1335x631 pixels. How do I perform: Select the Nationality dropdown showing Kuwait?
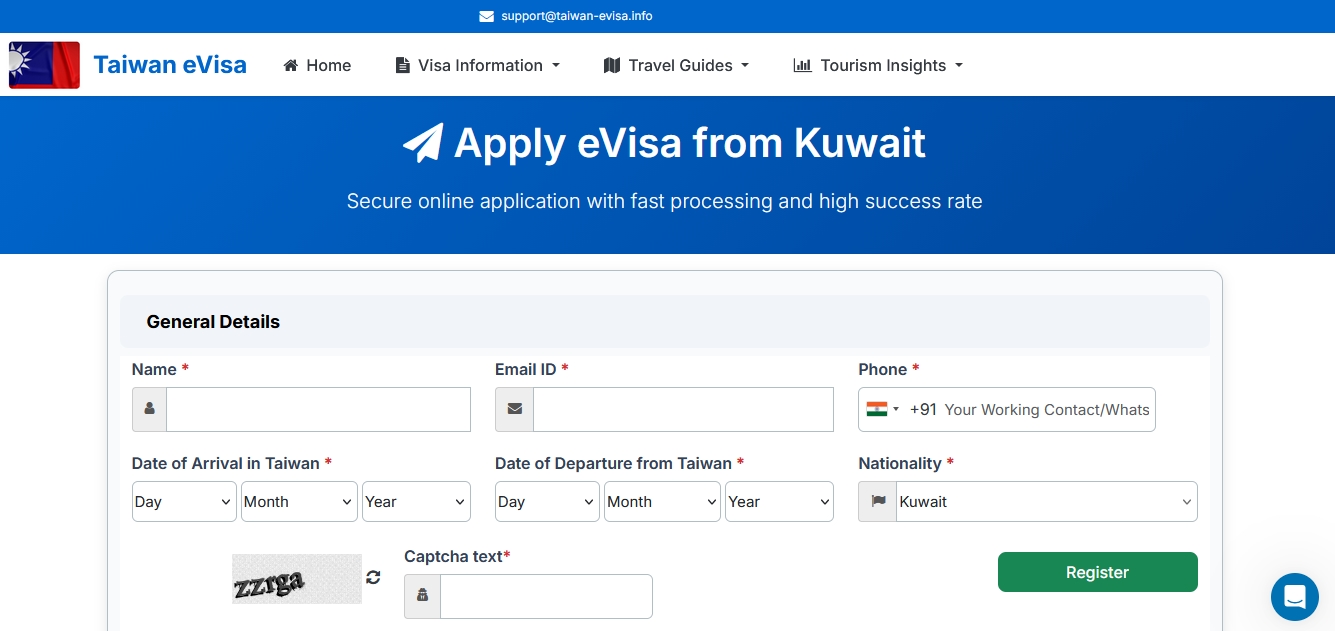[1046, 502]
